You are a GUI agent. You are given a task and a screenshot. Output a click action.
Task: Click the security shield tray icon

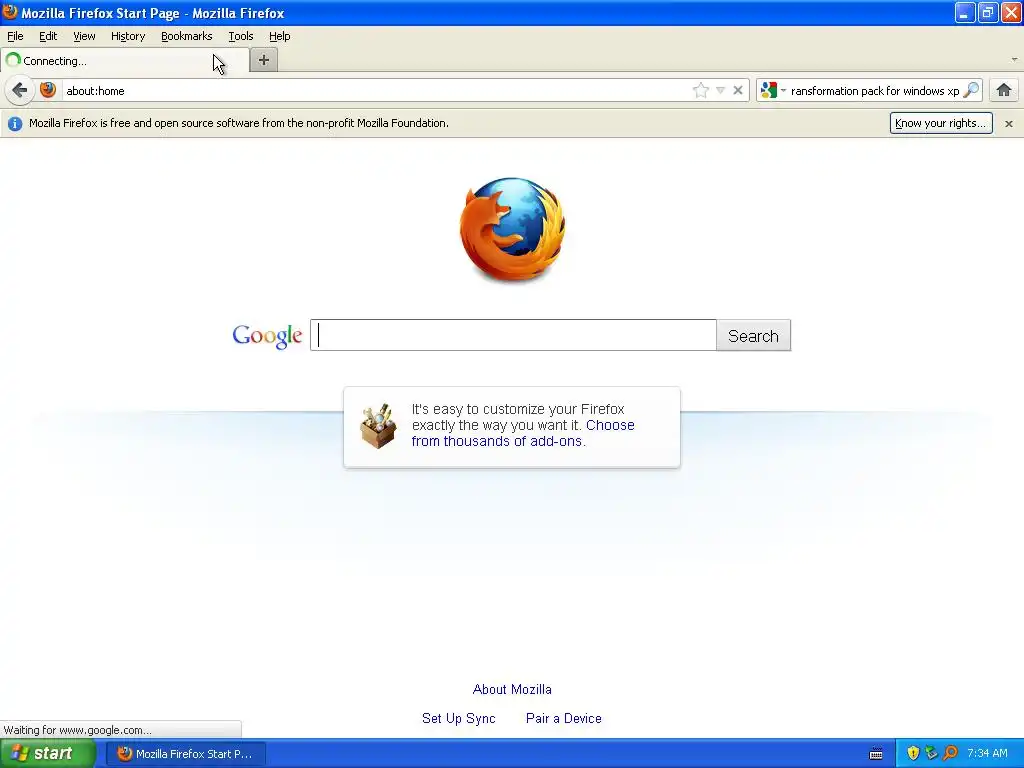[913, 753]
